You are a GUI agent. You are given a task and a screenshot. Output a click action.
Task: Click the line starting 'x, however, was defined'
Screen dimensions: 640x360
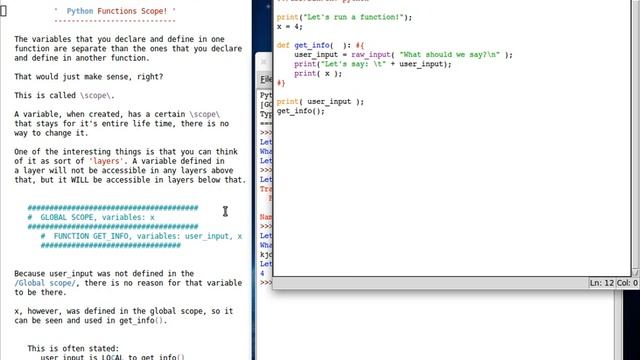pos(124,311)
